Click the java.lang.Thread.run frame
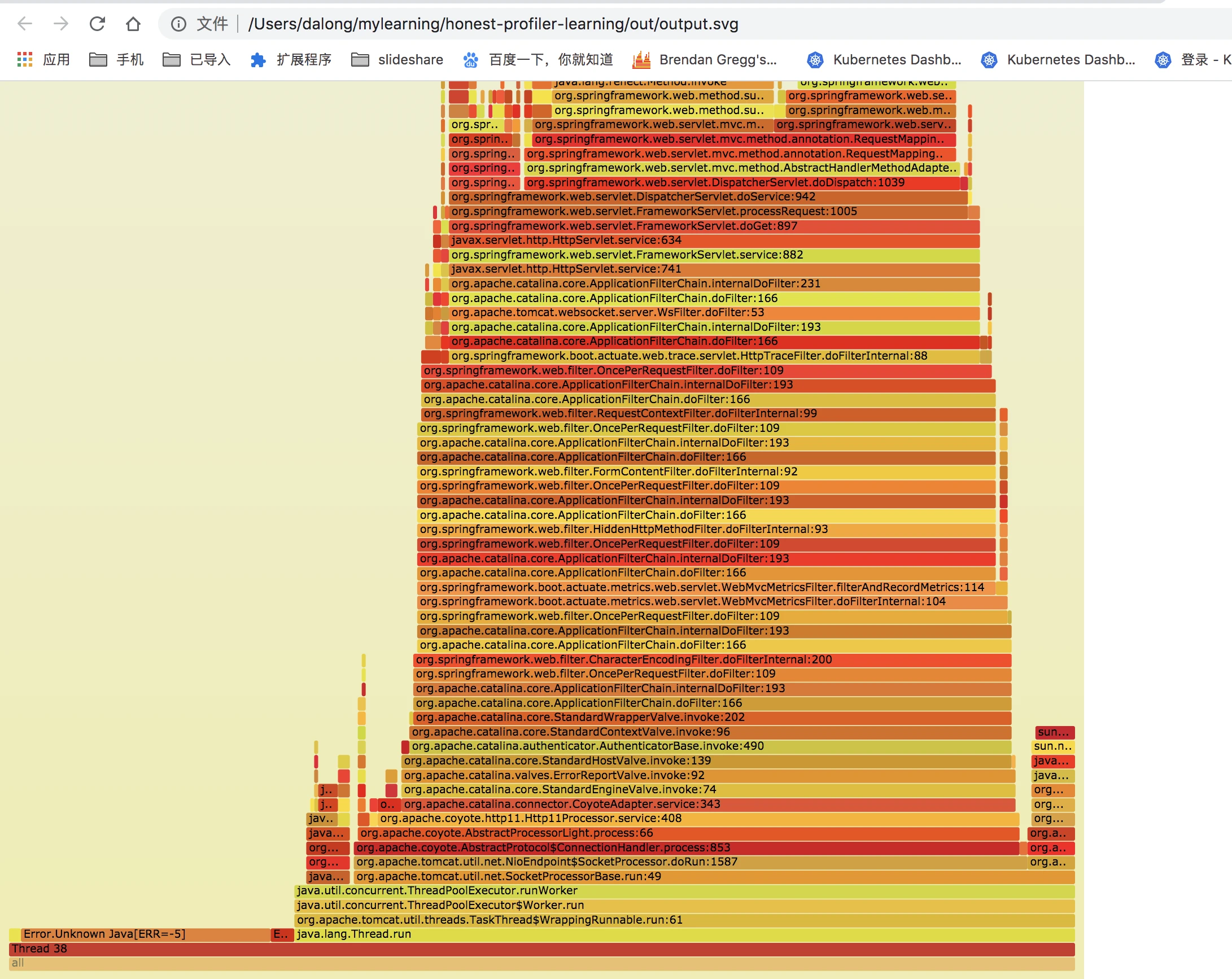Screen dimensions: 1232x979 coord(684,934)
